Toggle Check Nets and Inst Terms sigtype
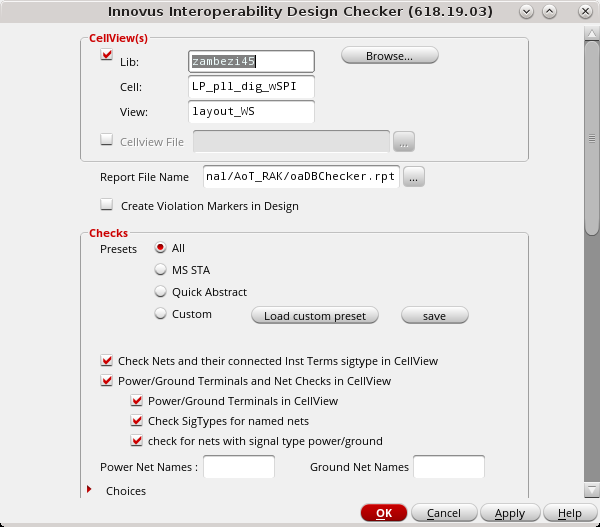Screen dimensions: 600x527 coord(106,361)
